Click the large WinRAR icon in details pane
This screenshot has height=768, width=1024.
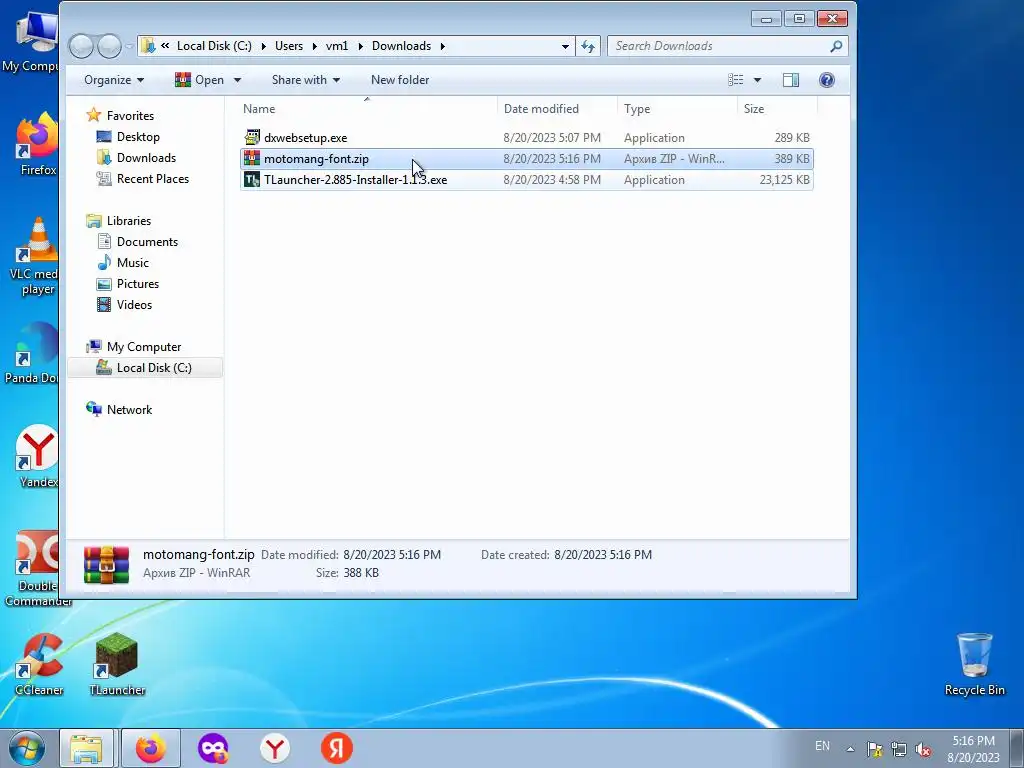pos(106,564)
